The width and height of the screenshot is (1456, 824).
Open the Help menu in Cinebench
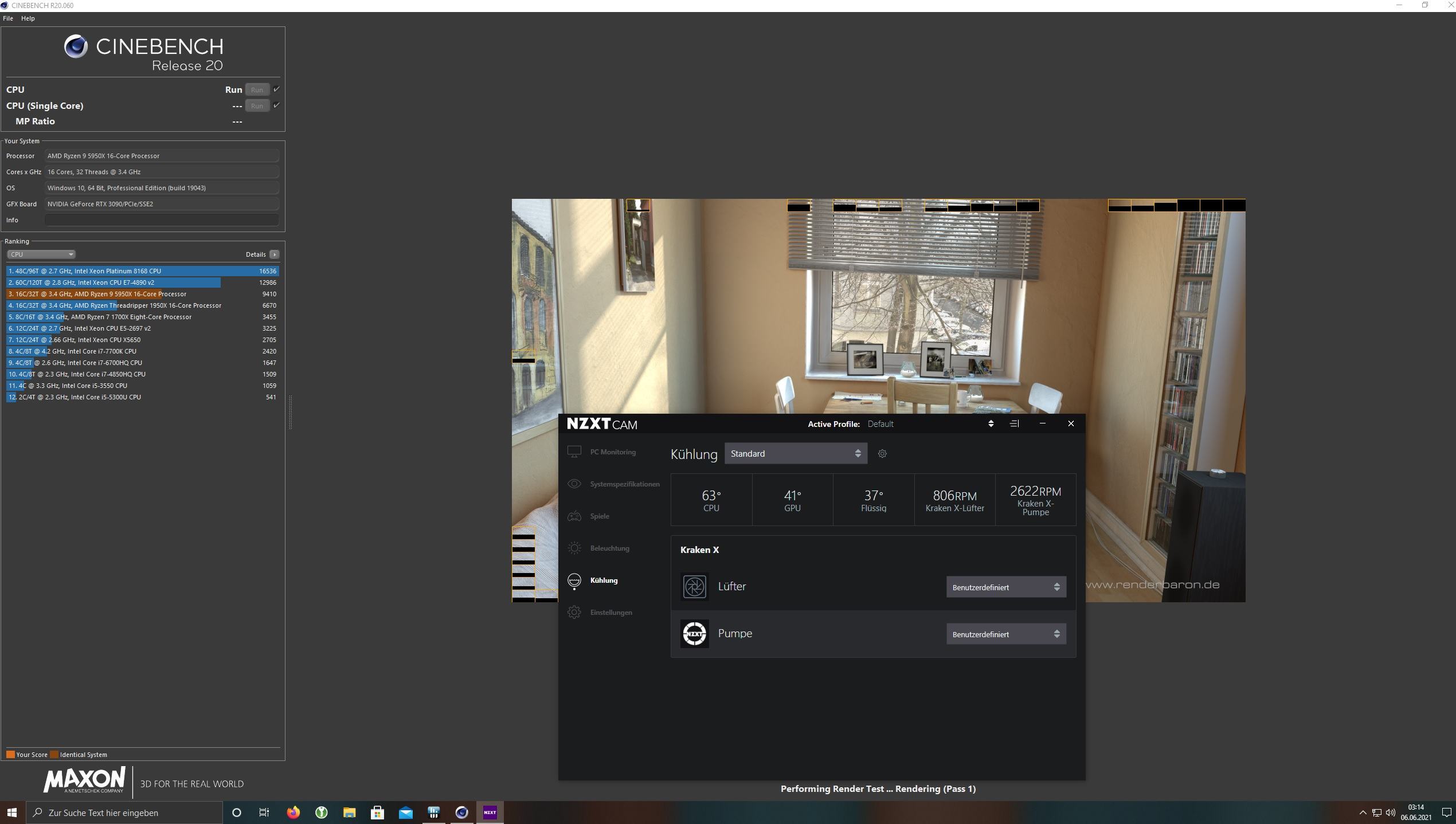[x=28, y=18]
